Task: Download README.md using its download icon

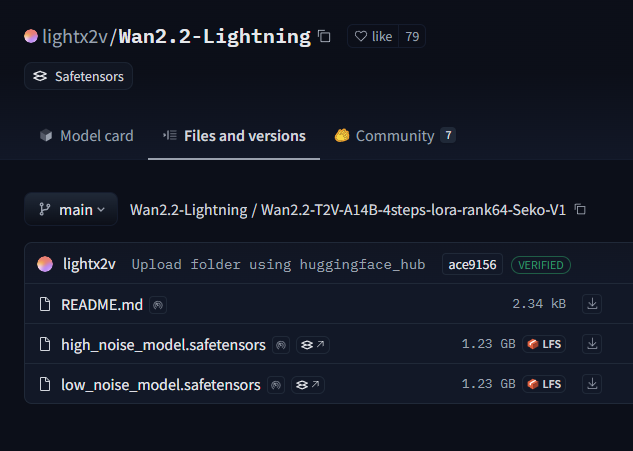Action: (592, 304)
